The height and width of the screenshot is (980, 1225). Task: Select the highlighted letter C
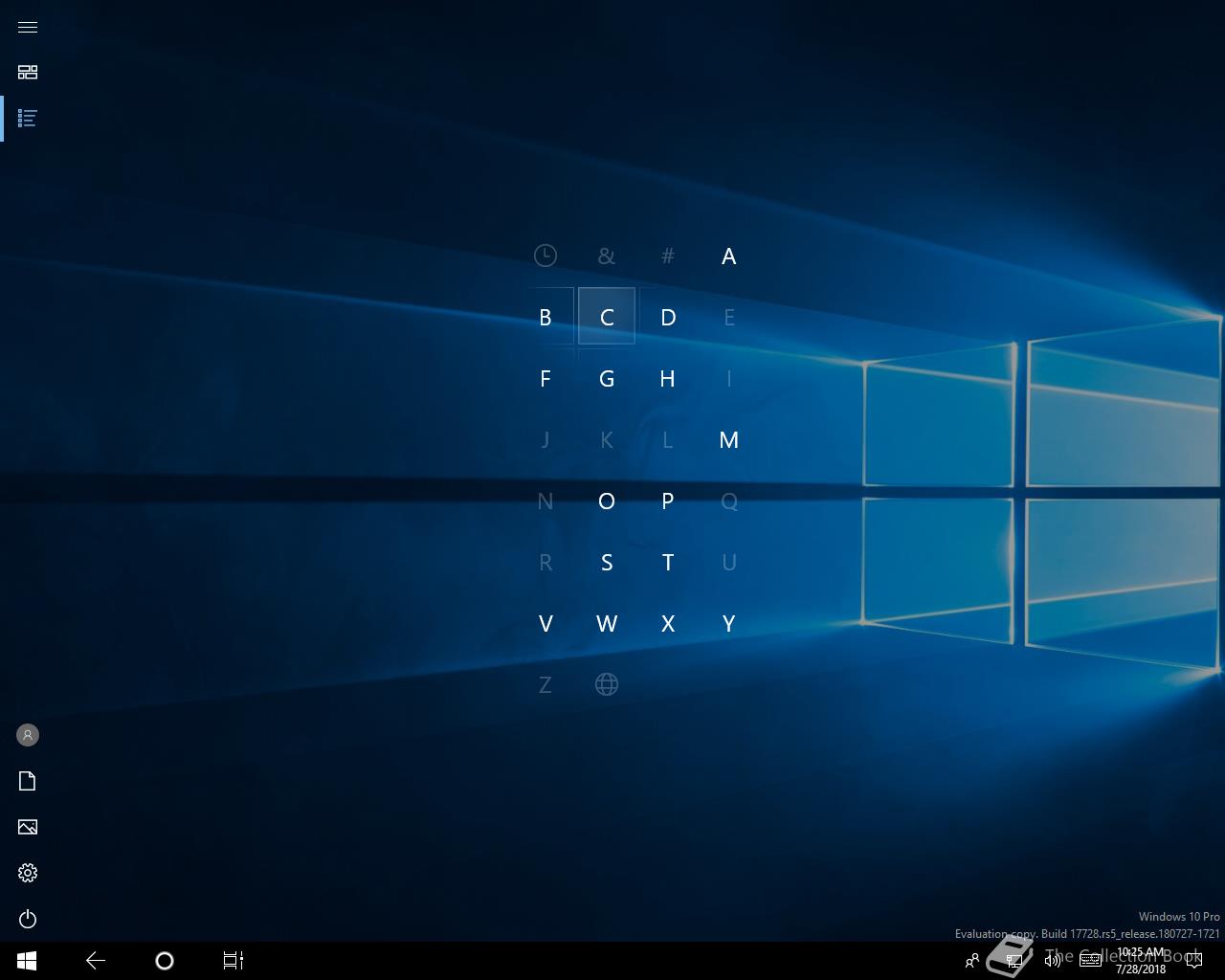coord(607,317)
